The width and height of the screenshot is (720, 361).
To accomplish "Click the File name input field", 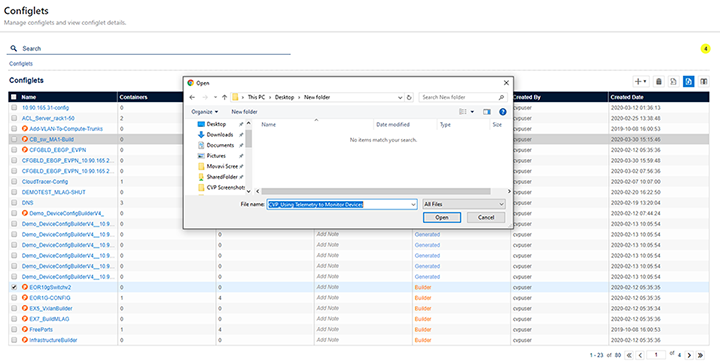I will pyautogui.click(x=342, y=204).
